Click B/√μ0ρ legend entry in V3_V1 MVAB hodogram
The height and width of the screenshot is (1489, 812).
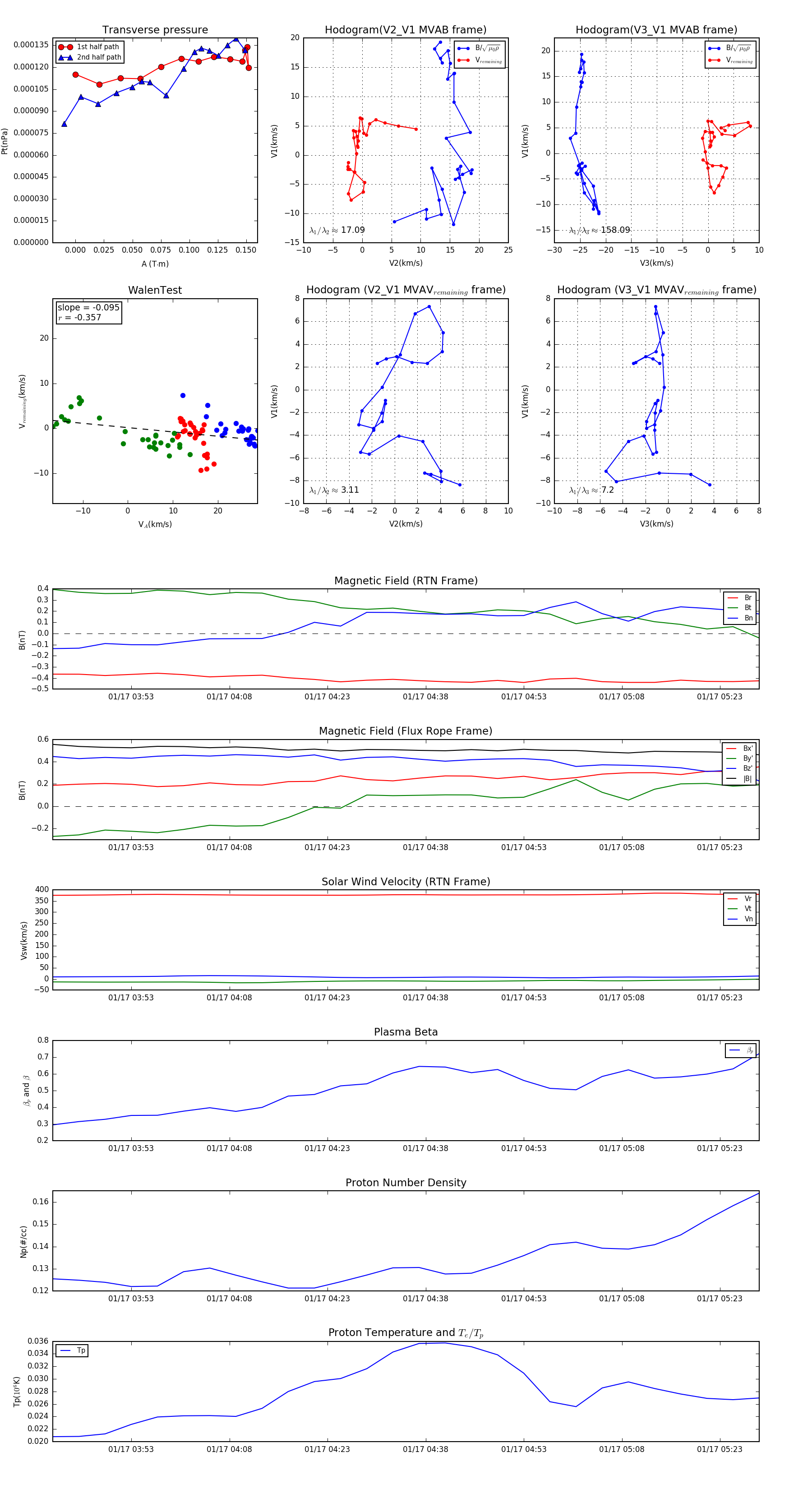[x=730, y=49]
